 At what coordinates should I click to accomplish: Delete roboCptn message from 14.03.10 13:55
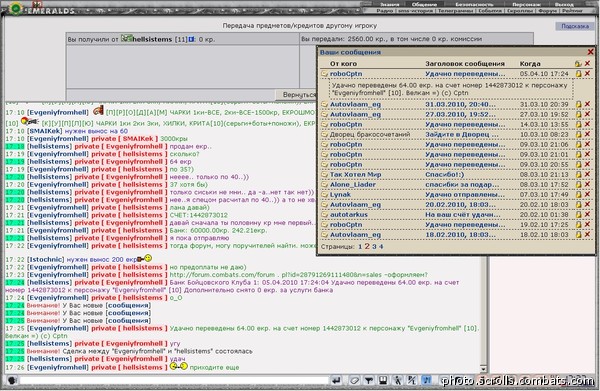[587, 124]
